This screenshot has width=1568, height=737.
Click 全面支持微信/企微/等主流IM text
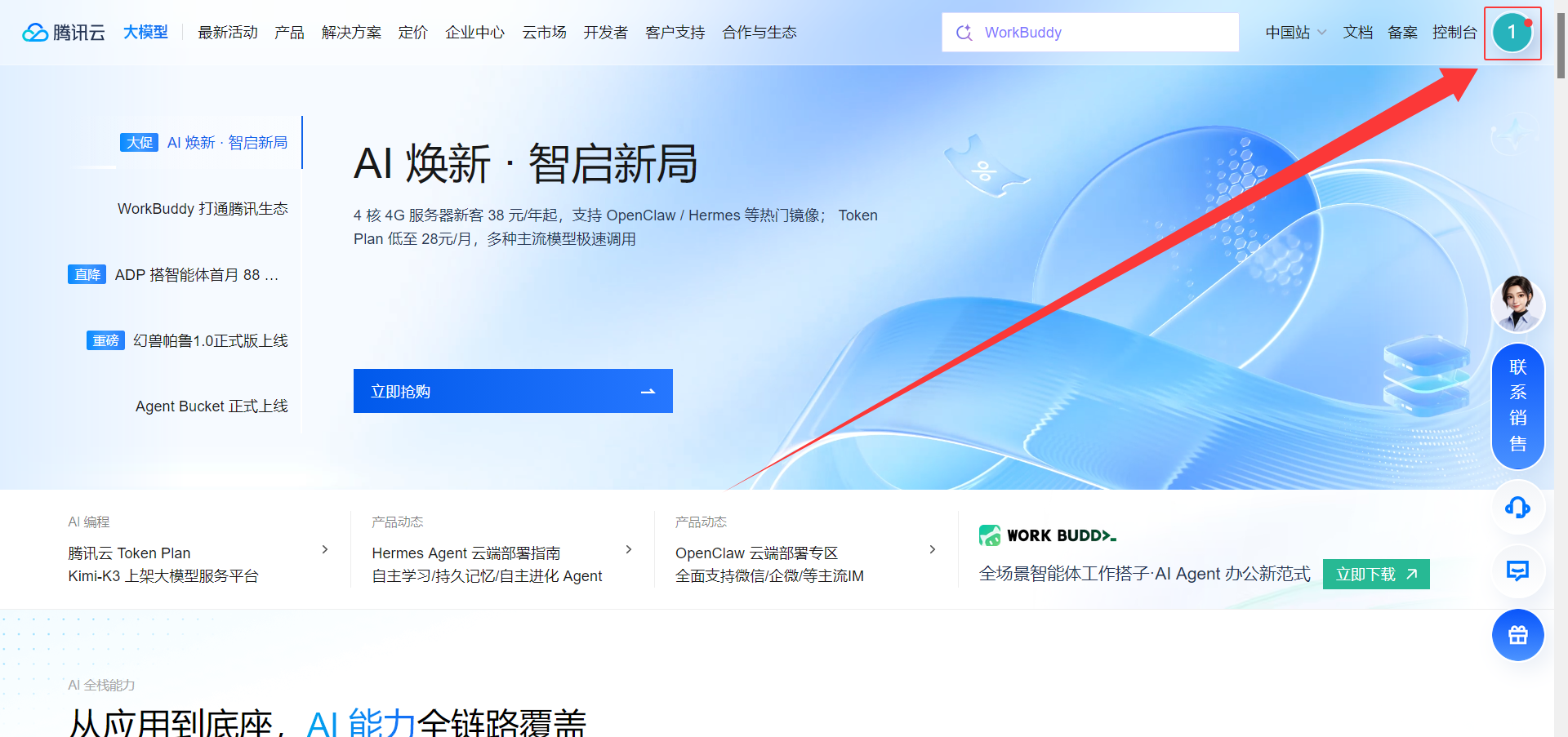(769, 576)
